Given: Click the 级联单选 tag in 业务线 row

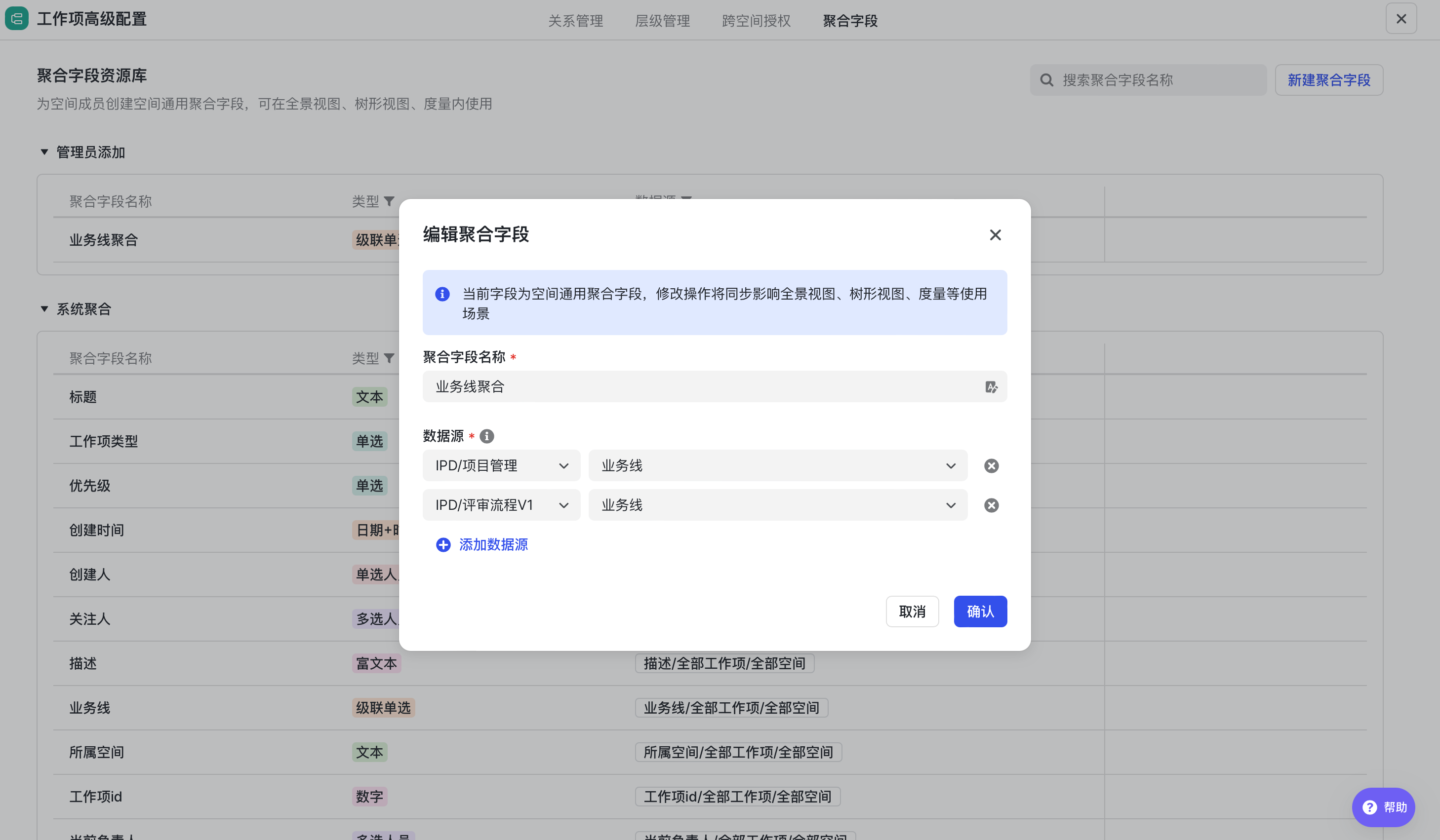Looking at the screenshot, I should click(383, 708).
